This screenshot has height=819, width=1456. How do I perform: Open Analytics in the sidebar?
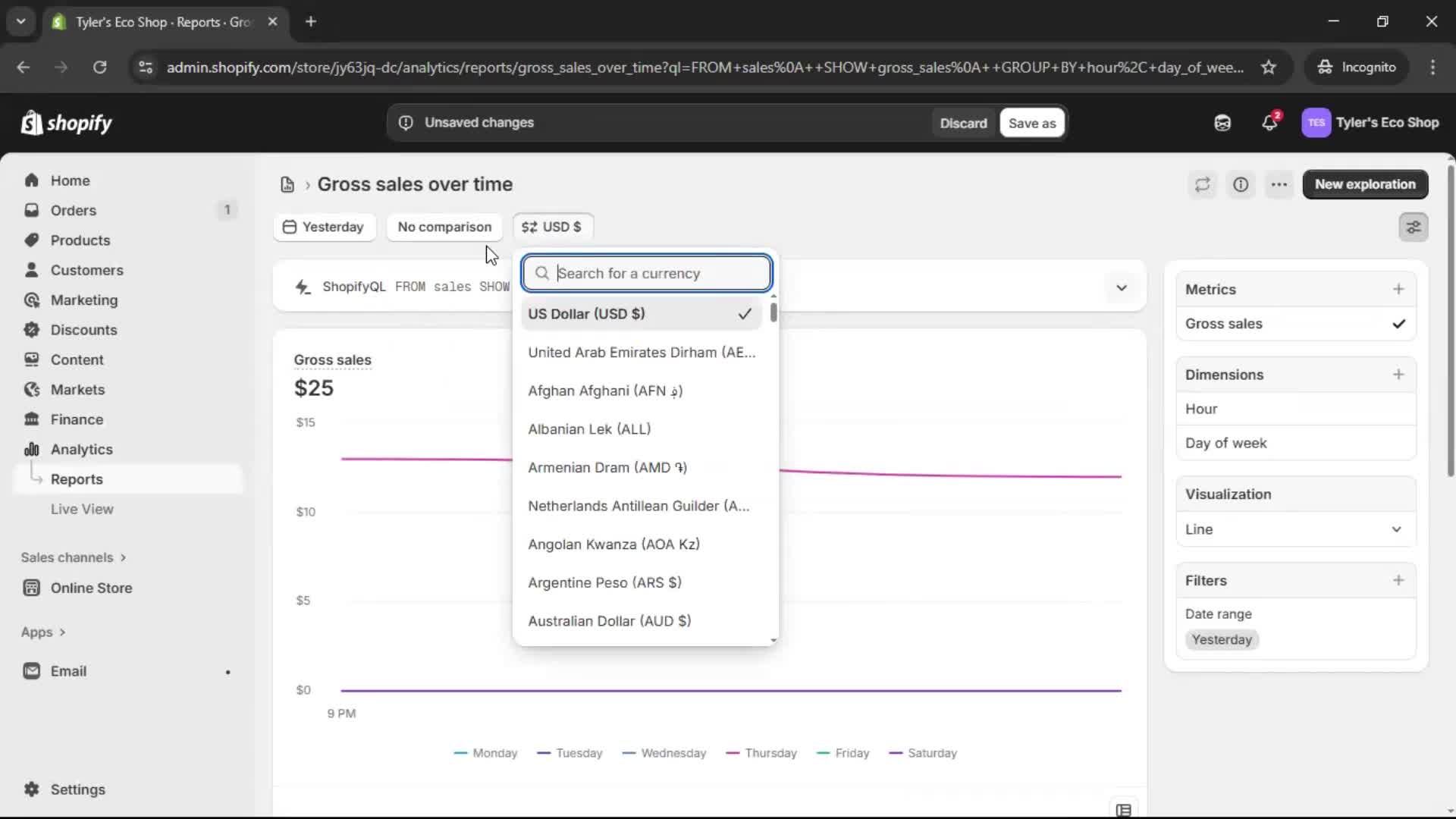coord(81,450)
